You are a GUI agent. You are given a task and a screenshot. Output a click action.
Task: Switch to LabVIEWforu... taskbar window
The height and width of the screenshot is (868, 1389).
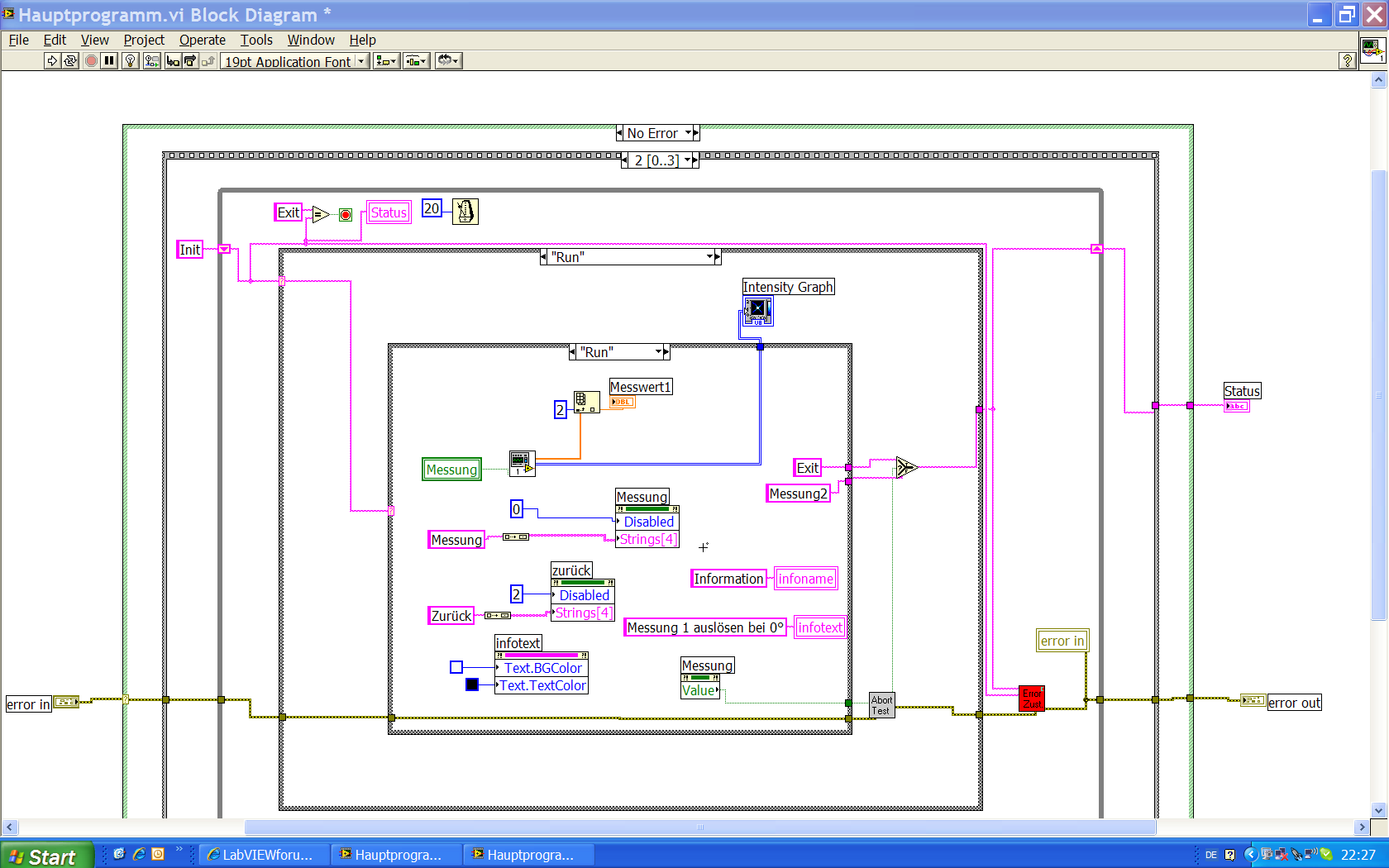click(263, 855)
